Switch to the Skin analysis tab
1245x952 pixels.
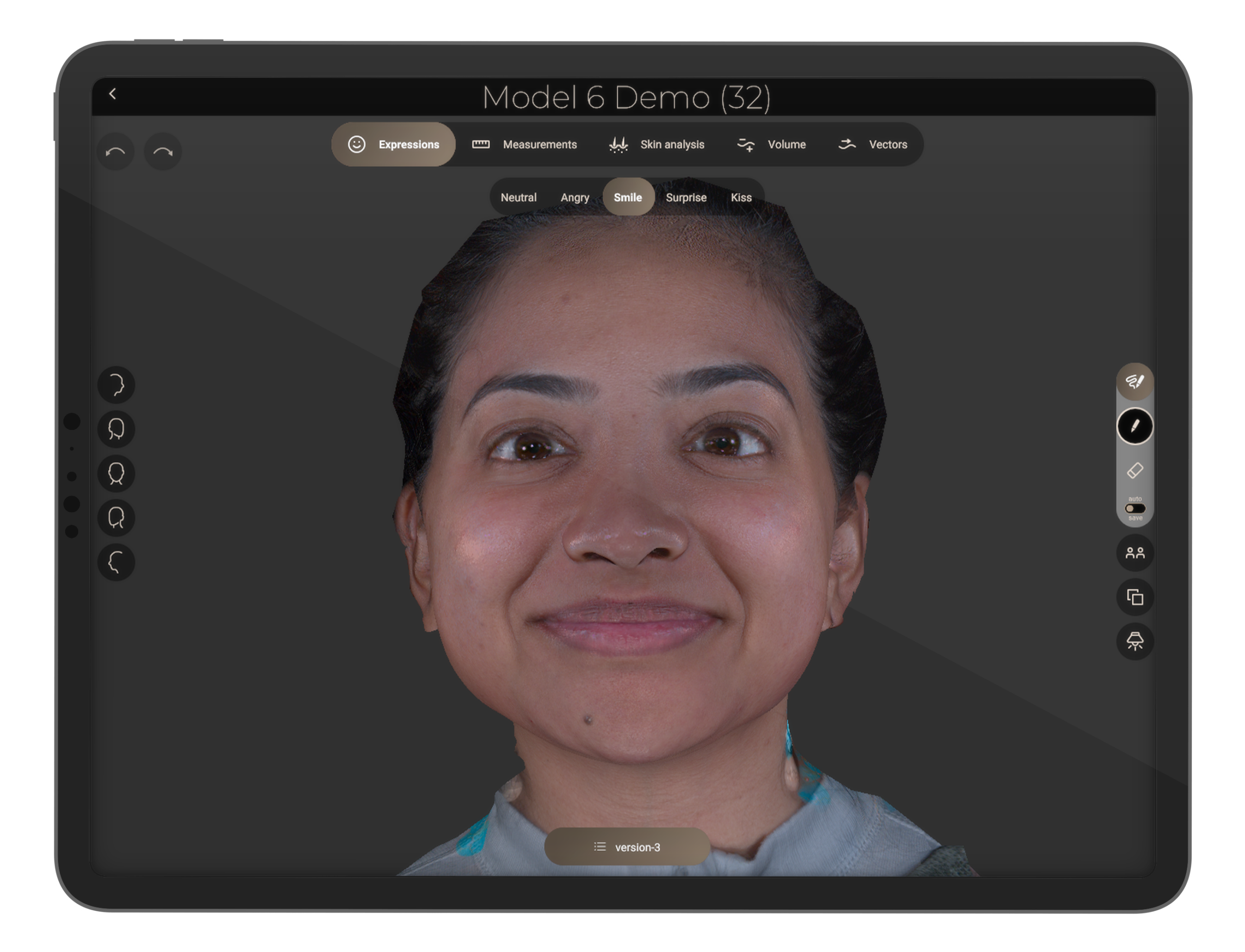point(657,144)
